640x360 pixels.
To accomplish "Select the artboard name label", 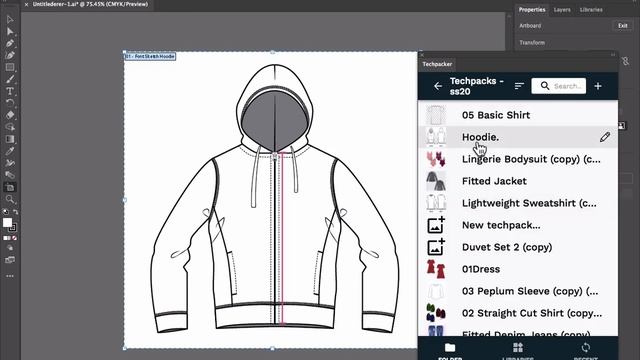I will 150,56.
